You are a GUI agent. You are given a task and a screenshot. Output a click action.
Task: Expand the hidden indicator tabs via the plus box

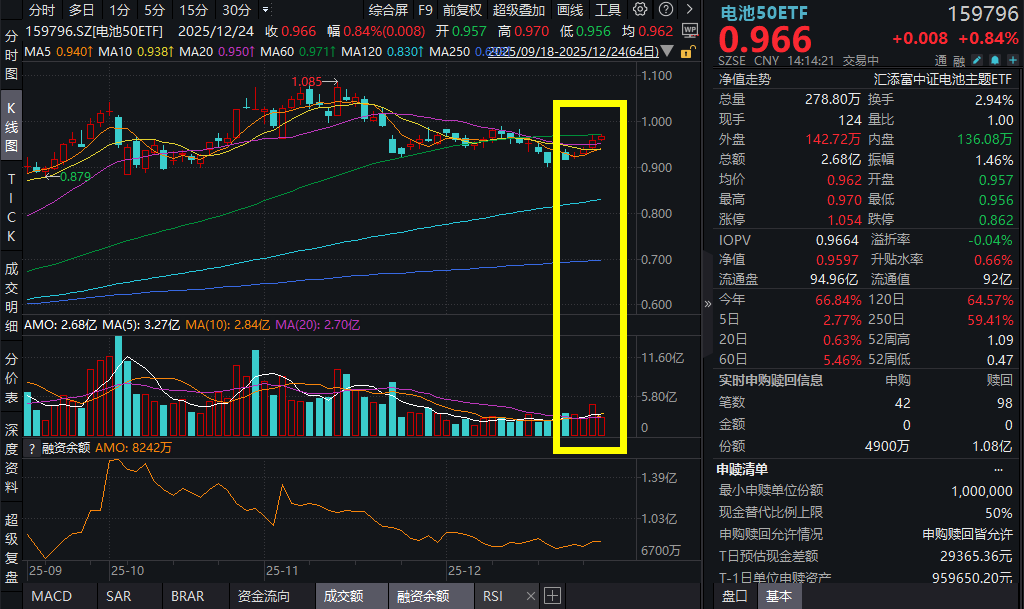click(x=553, y=596)
